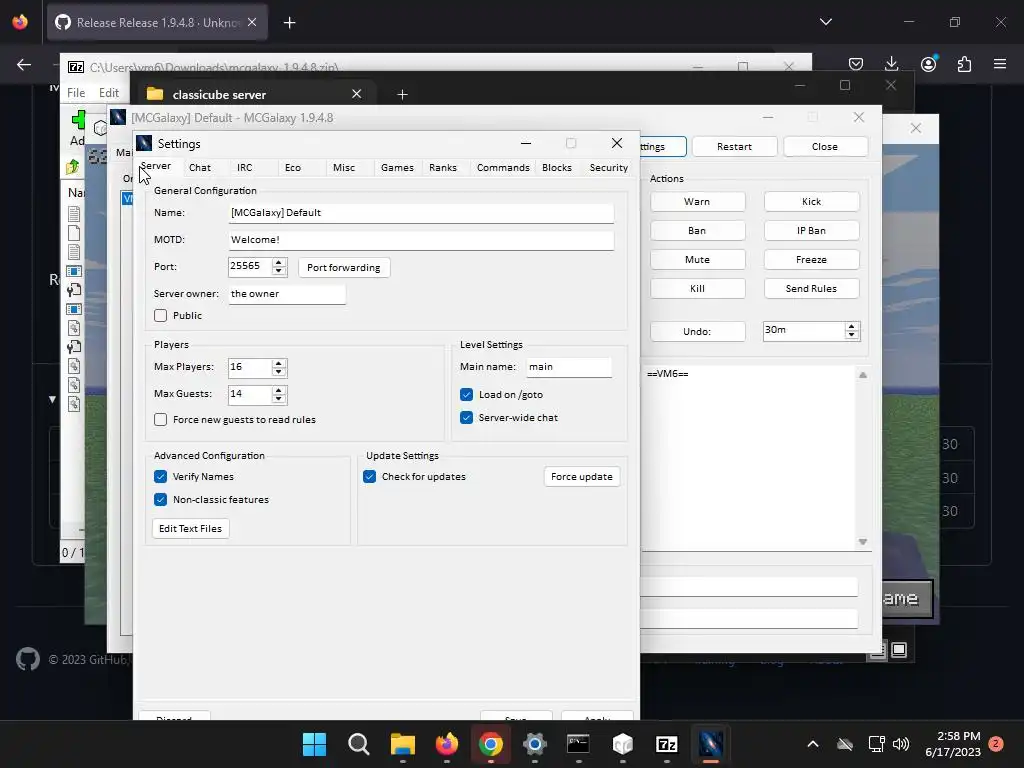Viewport: 1024px width, 768px height.
Task: Open the Security tab
Action: (x=608, y=167)
